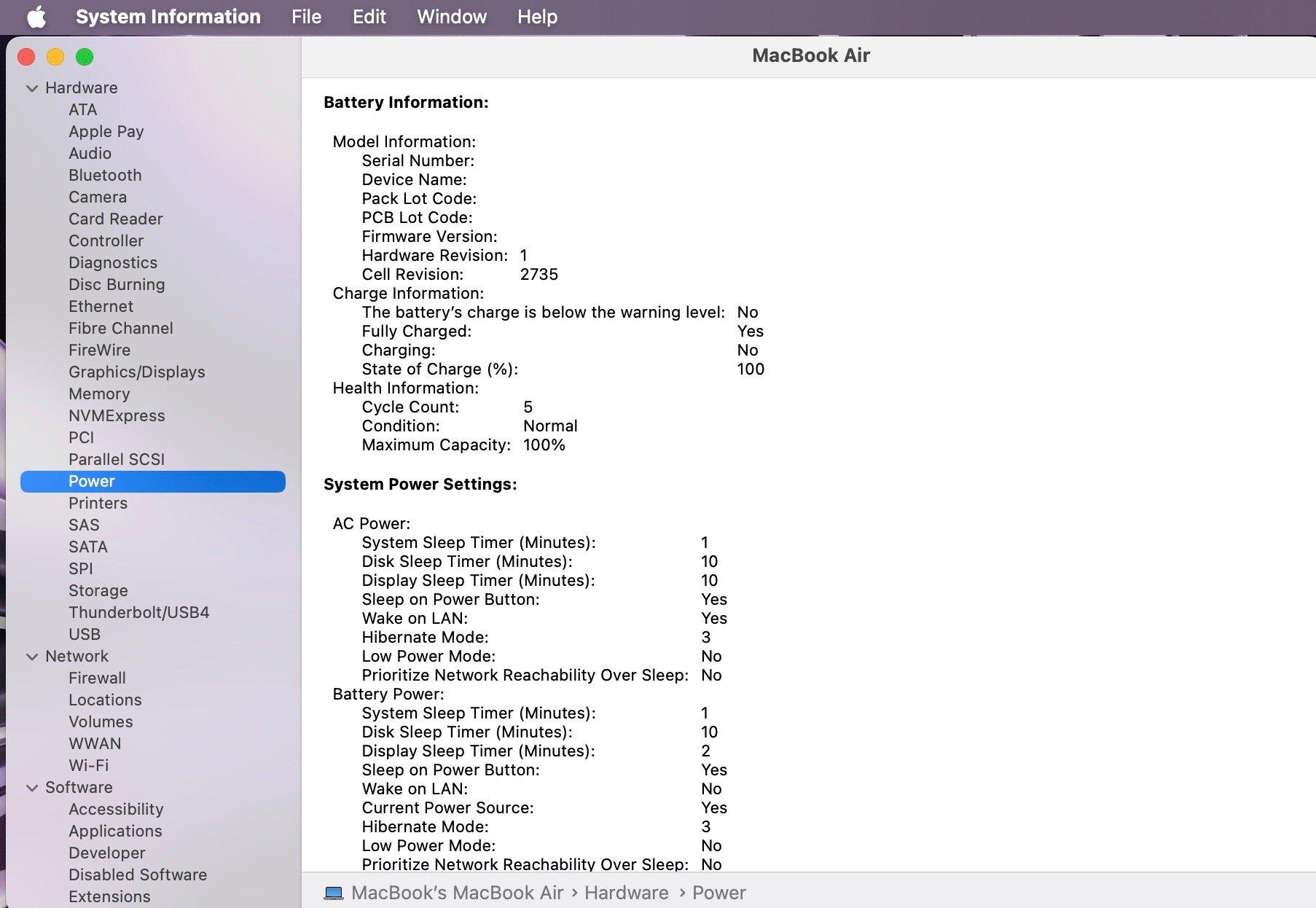Collapse the Hardware section
1316x908 pixels.
pyautogui.click(x=32, y=88)
